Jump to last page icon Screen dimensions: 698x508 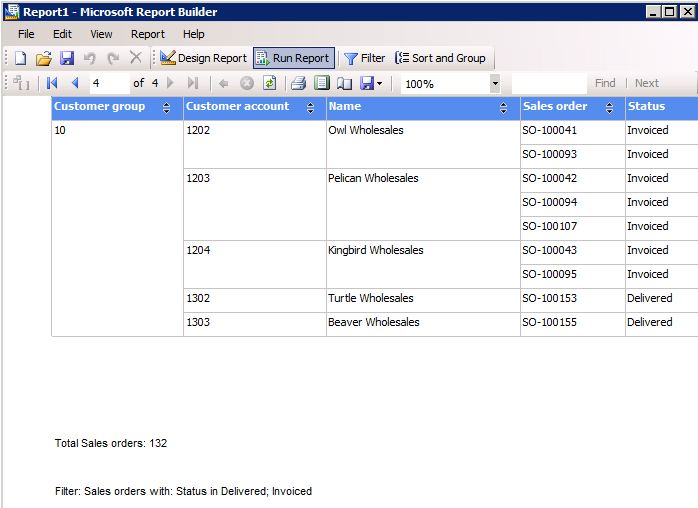pyautogui.click(x=193, y=83)
